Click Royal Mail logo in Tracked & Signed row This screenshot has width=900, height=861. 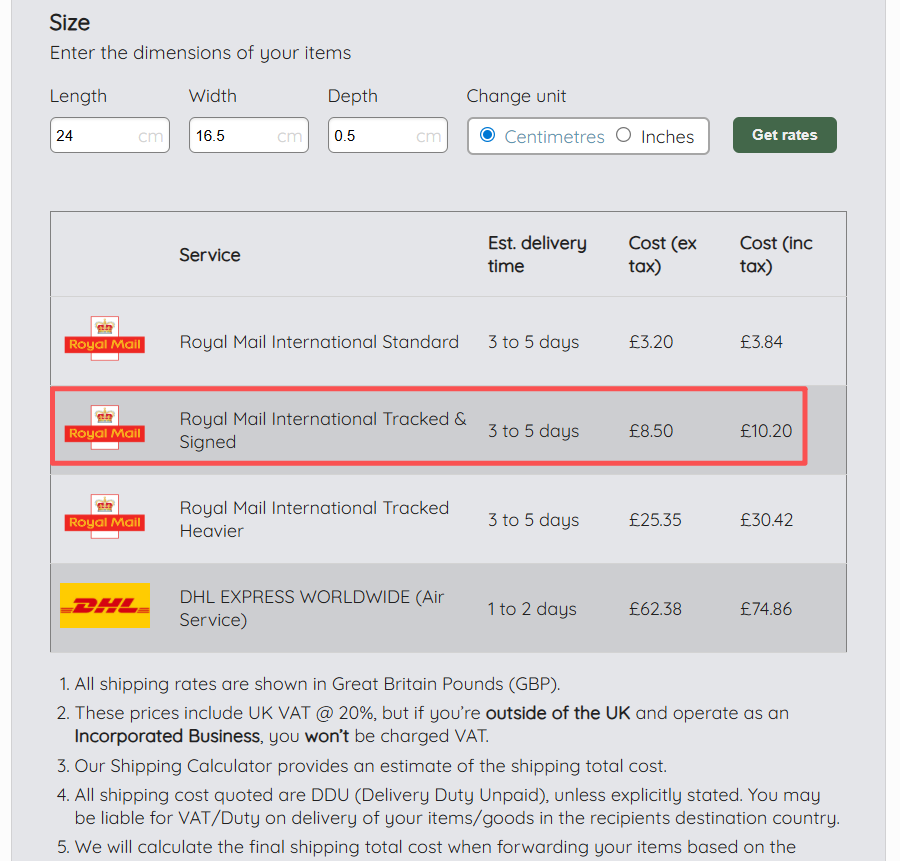pos(104,430)
